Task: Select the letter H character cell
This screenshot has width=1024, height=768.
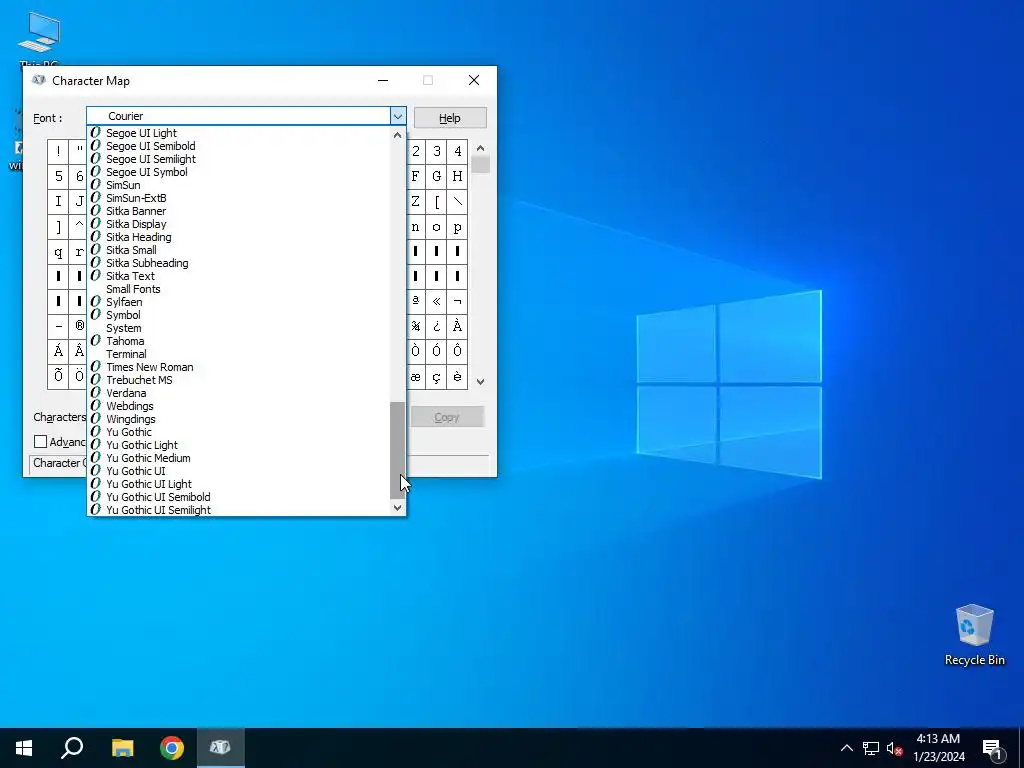Action: (457, 176)
